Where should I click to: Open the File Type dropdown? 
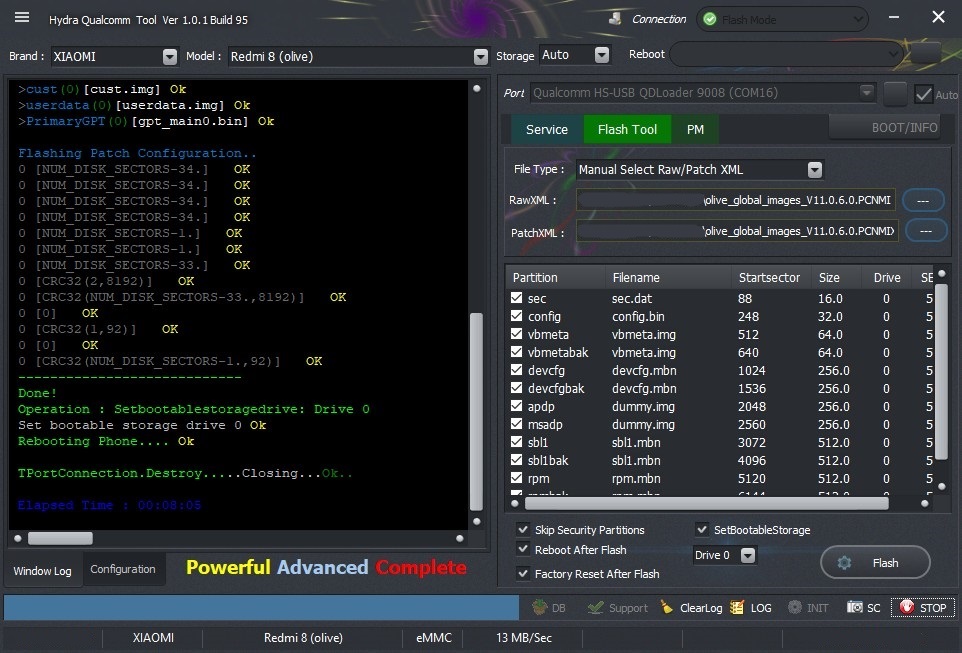(x=815, y=169)
